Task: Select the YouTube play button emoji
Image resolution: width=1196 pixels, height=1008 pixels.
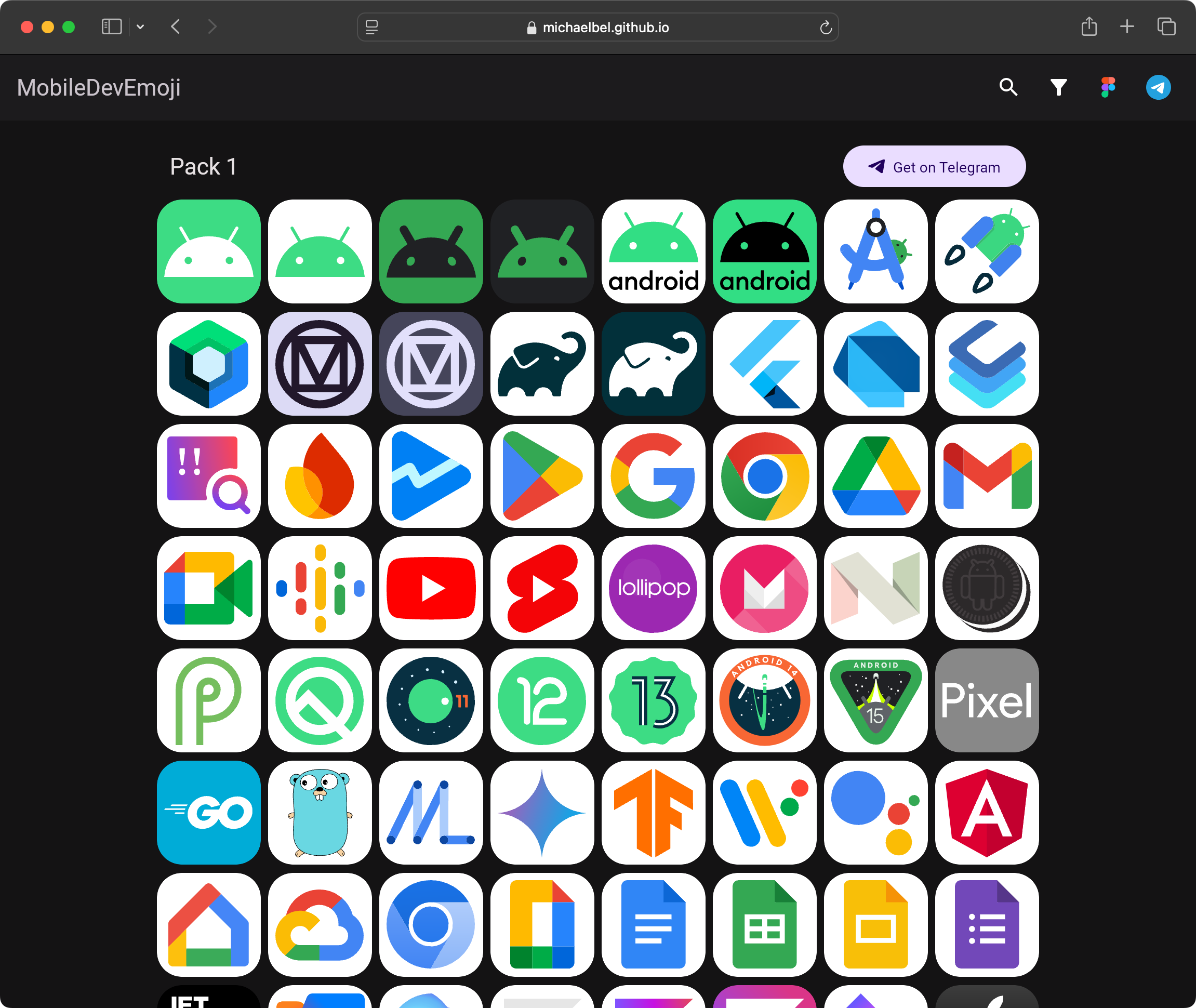Action: 431,588
